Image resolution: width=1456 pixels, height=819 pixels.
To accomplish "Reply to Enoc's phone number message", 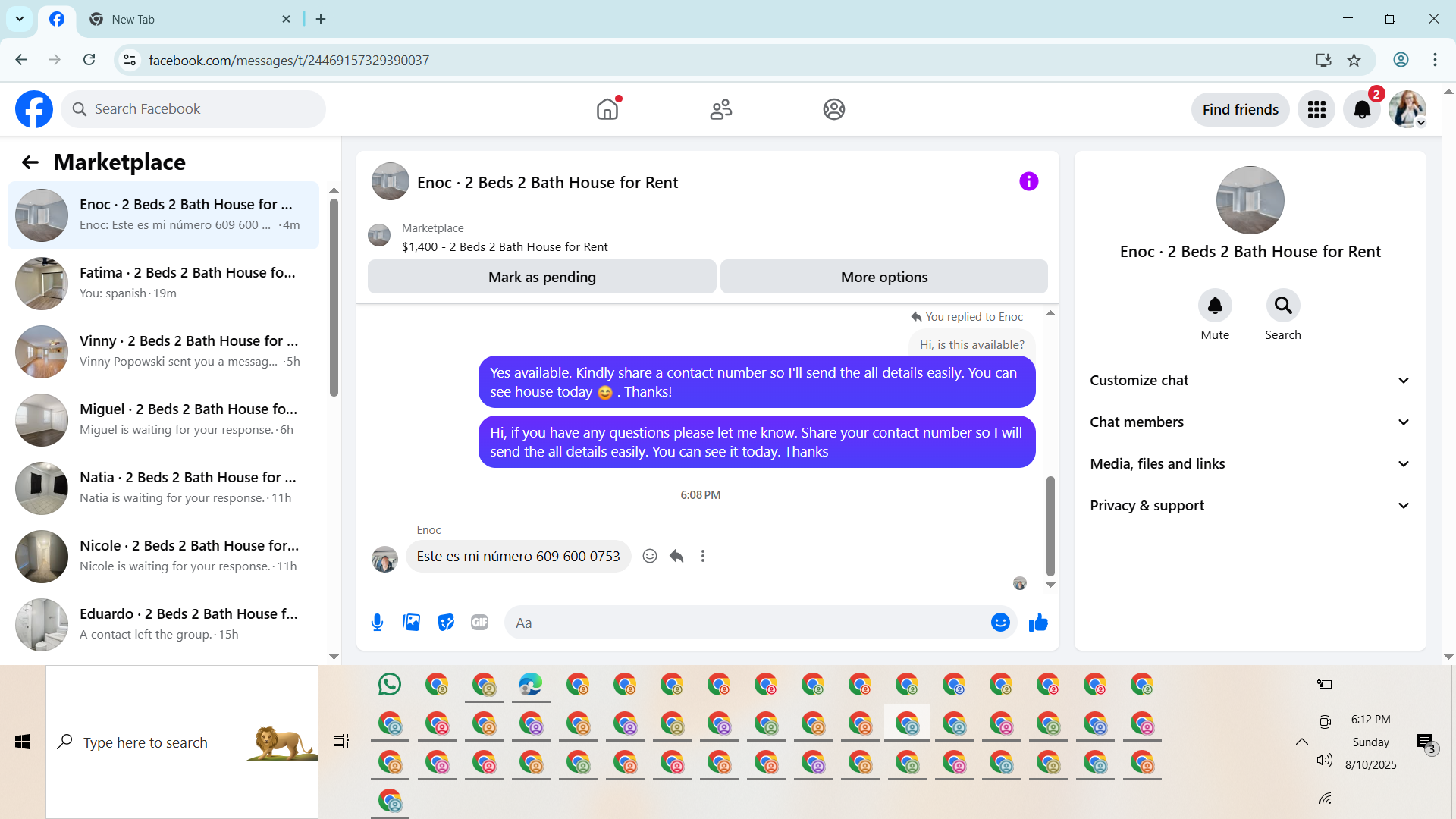I will tap(676, 556).
